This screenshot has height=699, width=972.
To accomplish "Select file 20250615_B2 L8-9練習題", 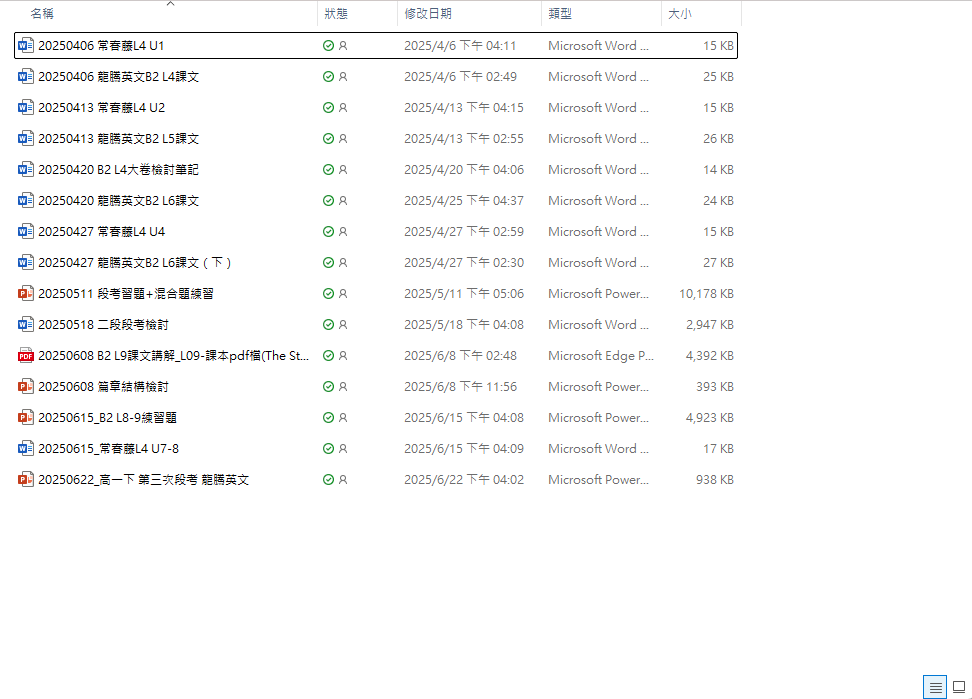I will coord(107,418).
